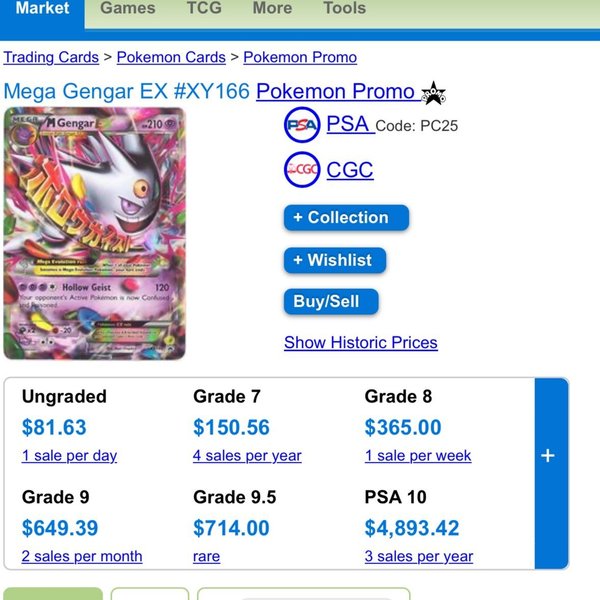Open the CGC text link

coord(350,170)
